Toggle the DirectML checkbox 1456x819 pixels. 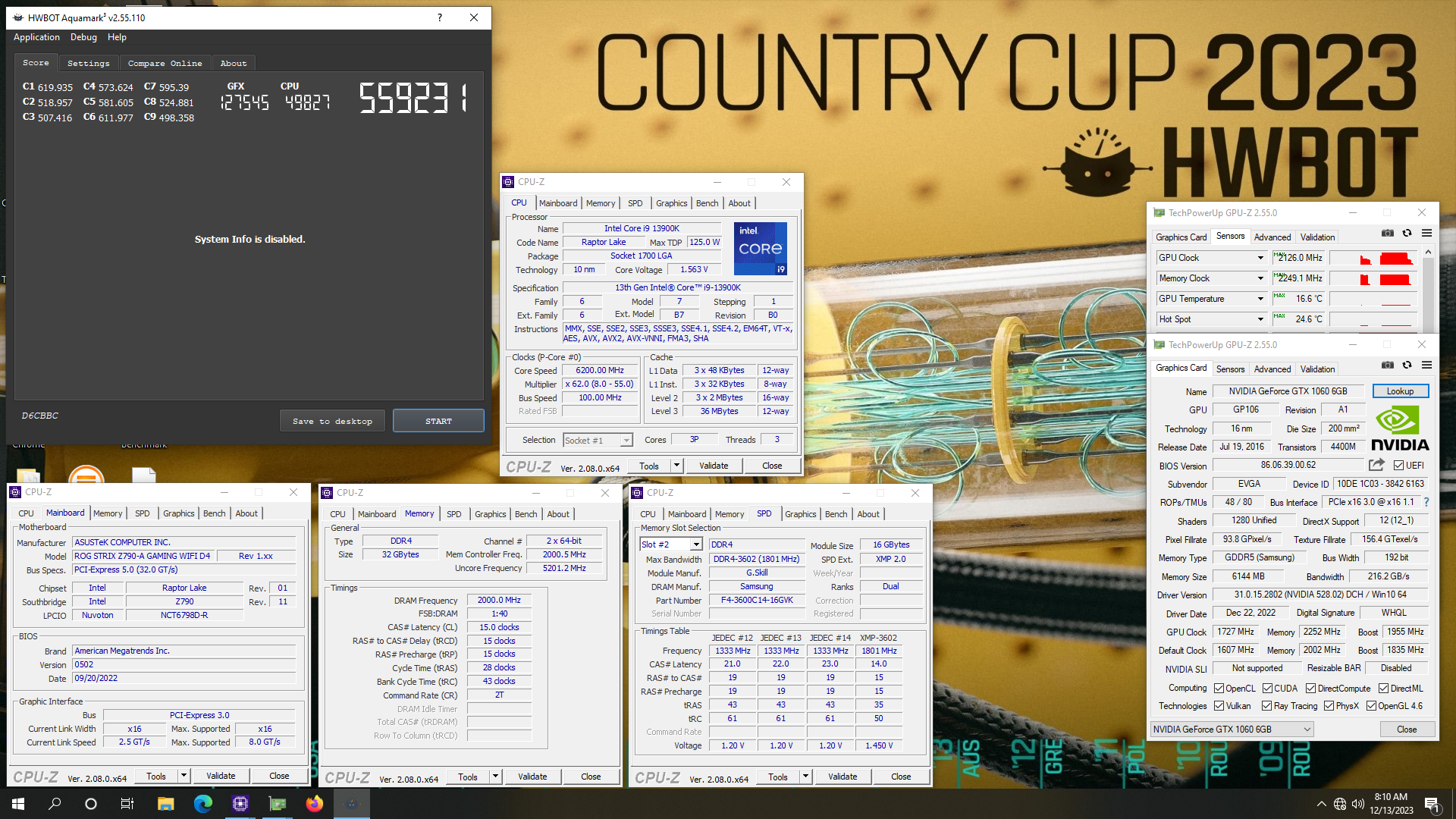coord(1383,689)
